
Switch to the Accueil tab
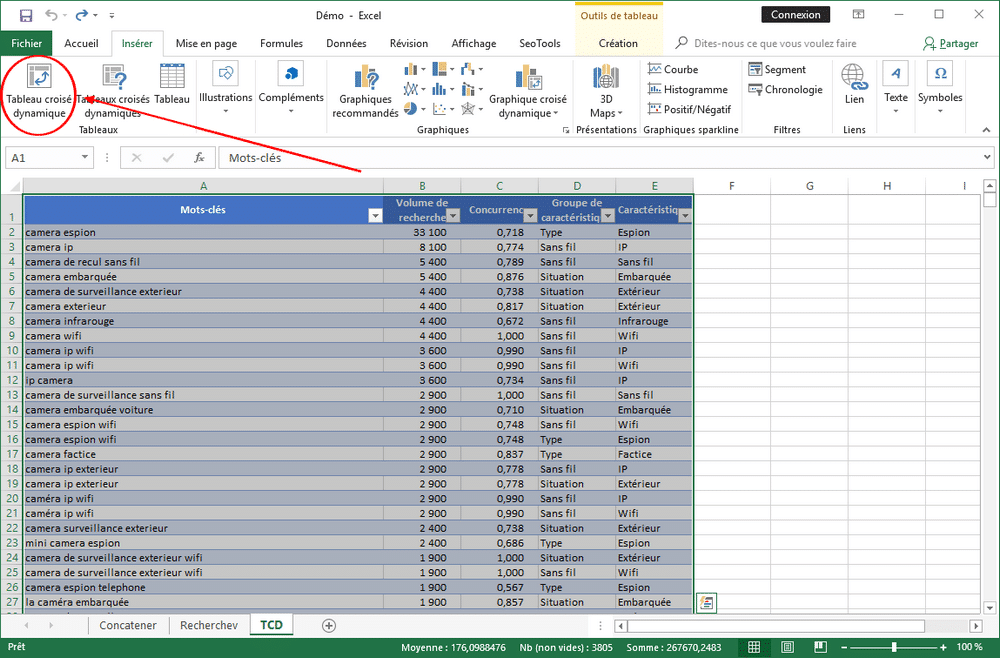(81, 43)
